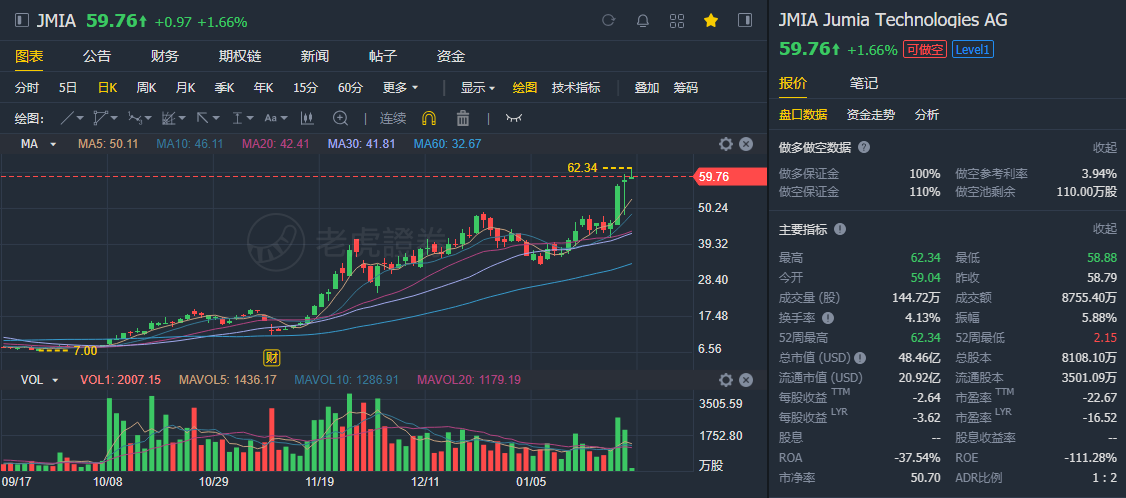Toggle 筹码 chip distribution panel
This screenshot has height=498, width=1126.
click(x=685, y=88)
